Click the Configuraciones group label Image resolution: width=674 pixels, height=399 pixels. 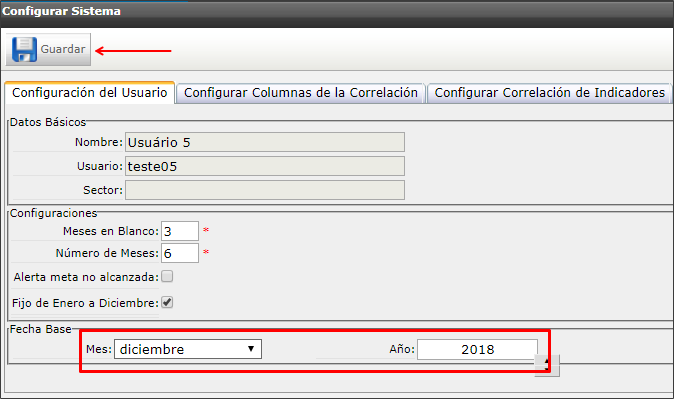[53, 213]
